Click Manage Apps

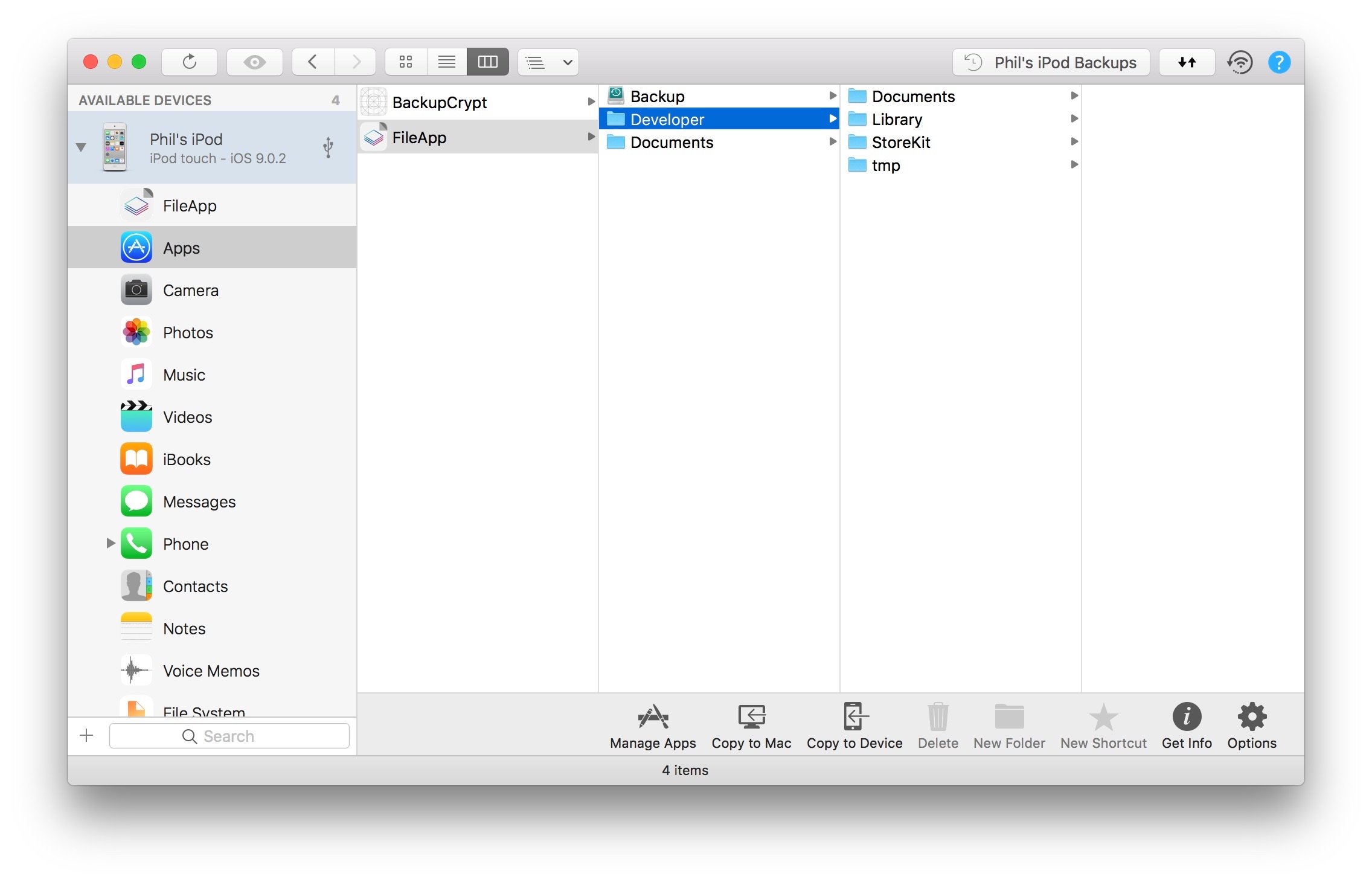(653, 726)
